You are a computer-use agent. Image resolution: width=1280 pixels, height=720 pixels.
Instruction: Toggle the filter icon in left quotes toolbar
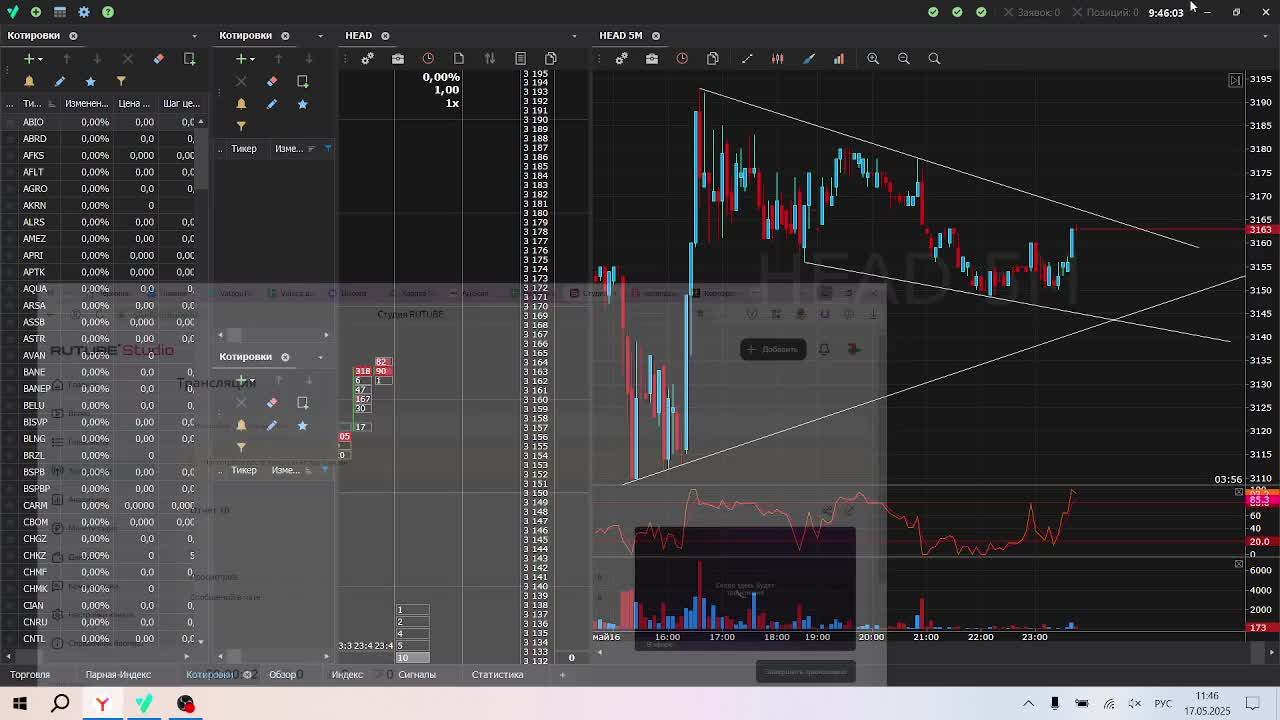click(121, 81)
